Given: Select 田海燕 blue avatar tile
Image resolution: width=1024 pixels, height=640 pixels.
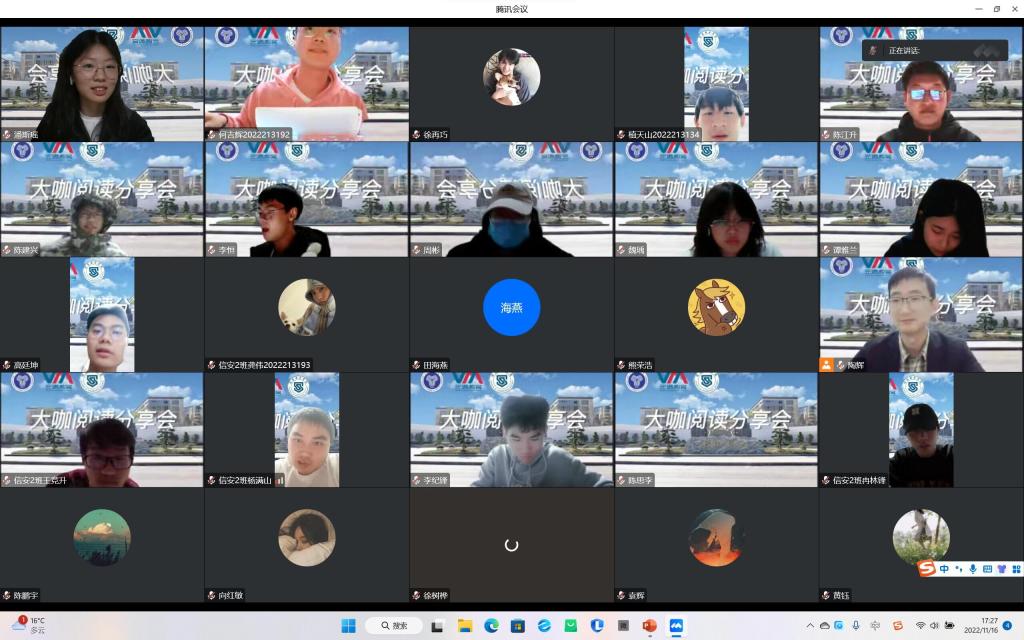Looking at the screenshot, I should point(511,308).
